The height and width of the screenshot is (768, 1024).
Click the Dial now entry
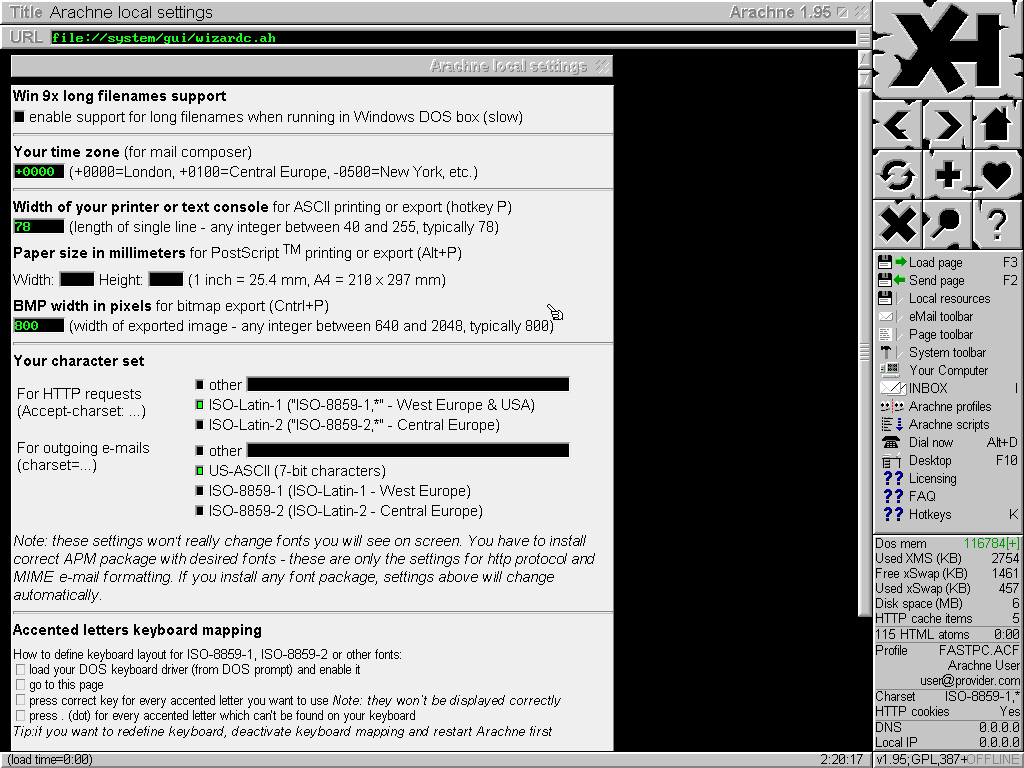[931, 442]
